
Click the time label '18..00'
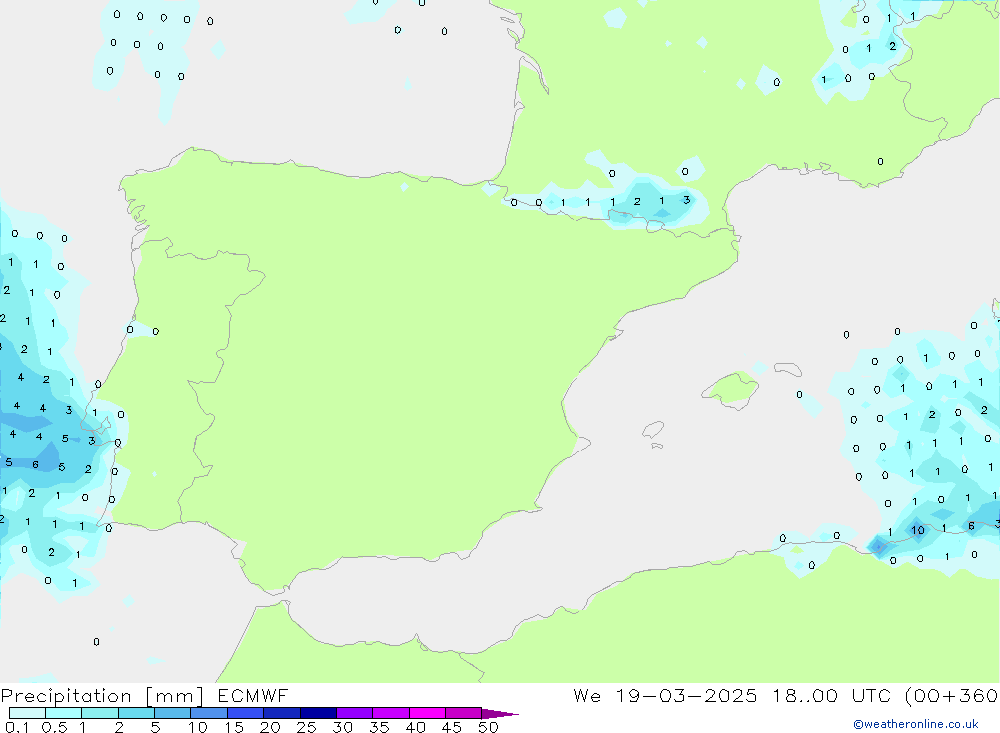point(805,695)
